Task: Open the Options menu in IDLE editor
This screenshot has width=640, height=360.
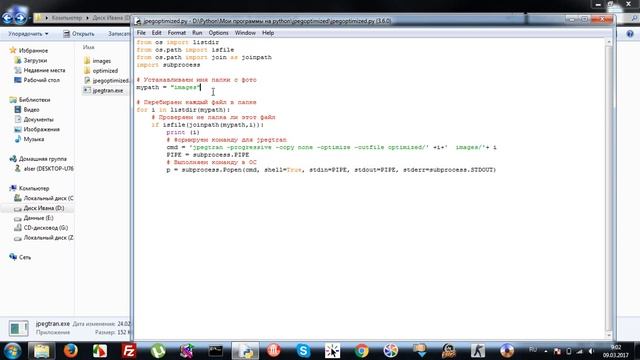Action: (218, 33)
